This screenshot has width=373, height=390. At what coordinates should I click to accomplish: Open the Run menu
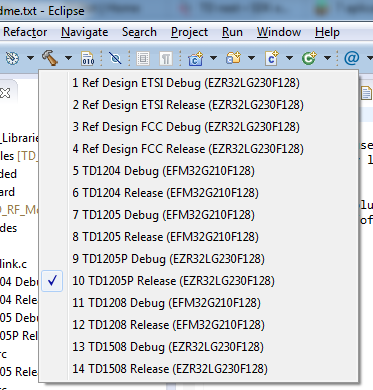pyautogui.click(x=232, y=32)
